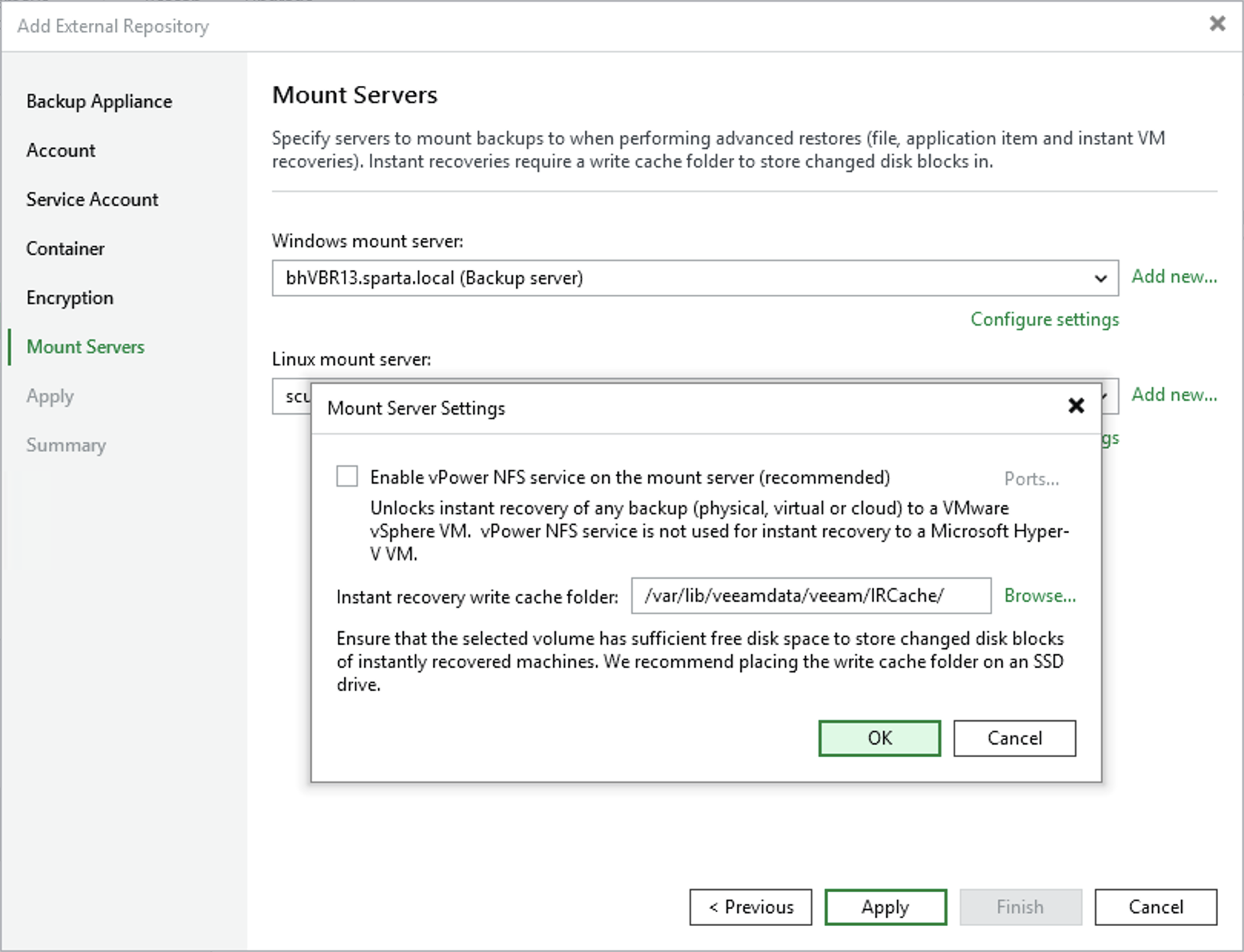1244x952 pixels.
Task: Go to the Service Account step
Action: pyautogui.click(x=92, y=200)
